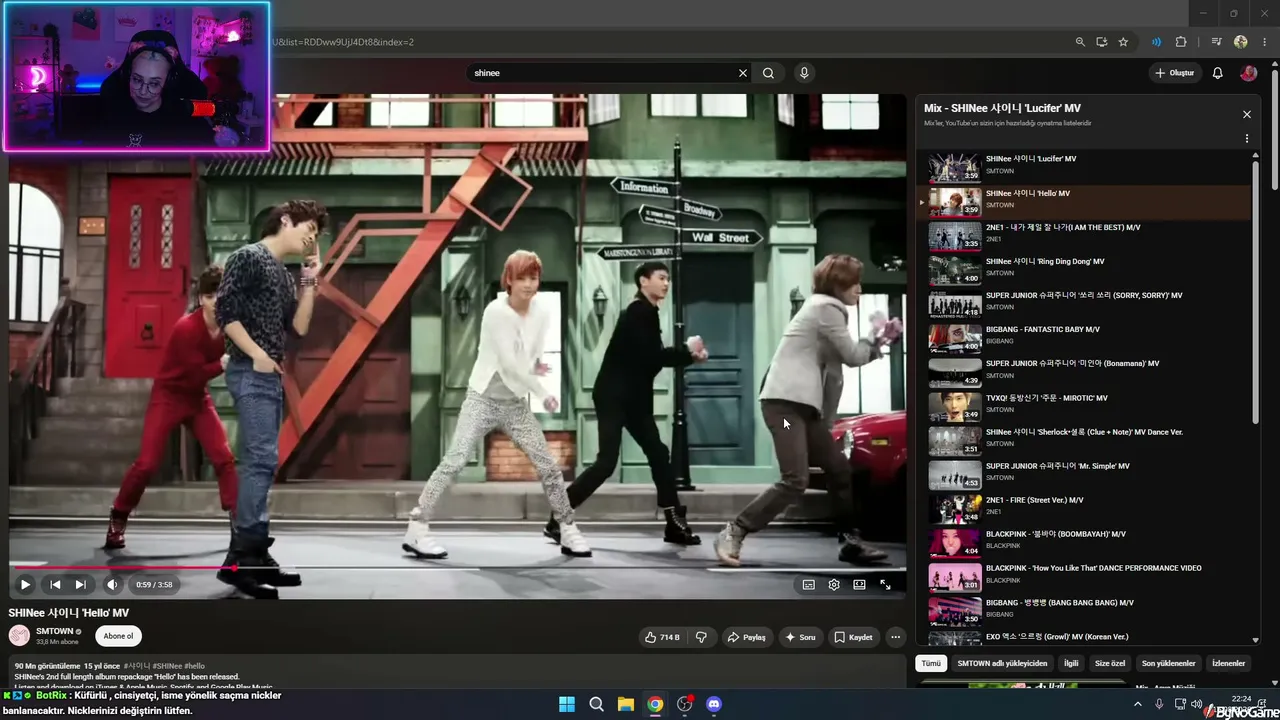Play SUPER JUNIOR 'Bonamana' MV

[x=1084, y=371]
